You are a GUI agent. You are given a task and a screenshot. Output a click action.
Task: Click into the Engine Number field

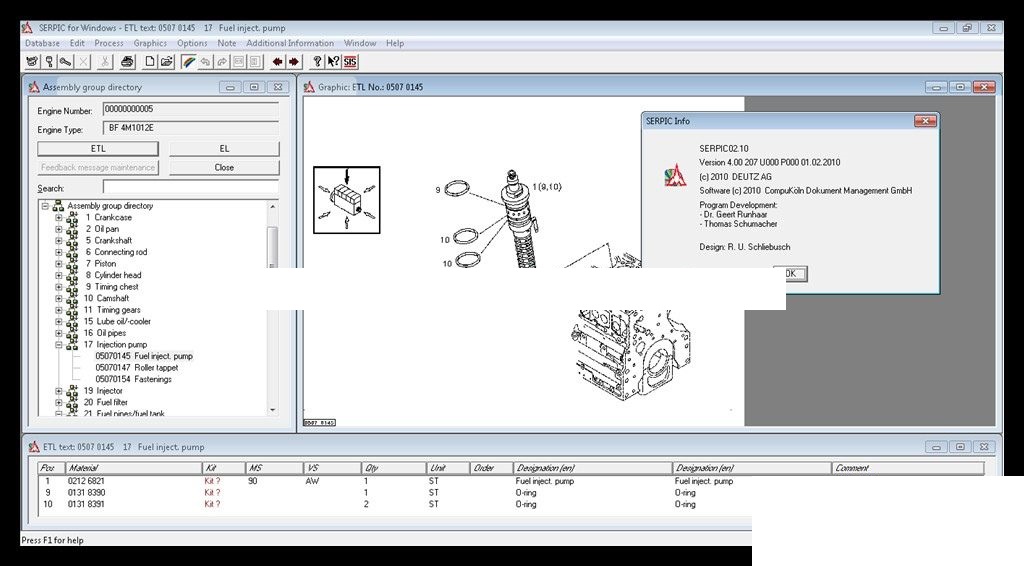(191, 109)
